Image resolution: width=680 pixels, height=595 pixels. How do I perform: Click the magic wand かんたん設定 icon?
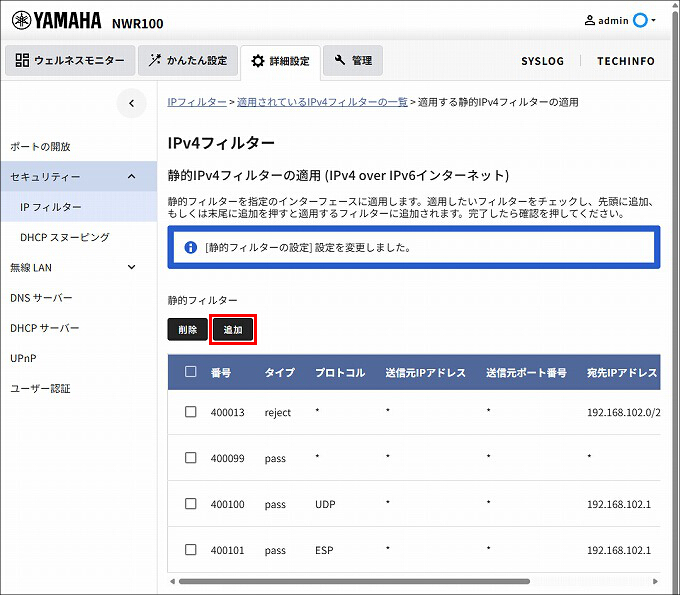(x=154, y=60)
